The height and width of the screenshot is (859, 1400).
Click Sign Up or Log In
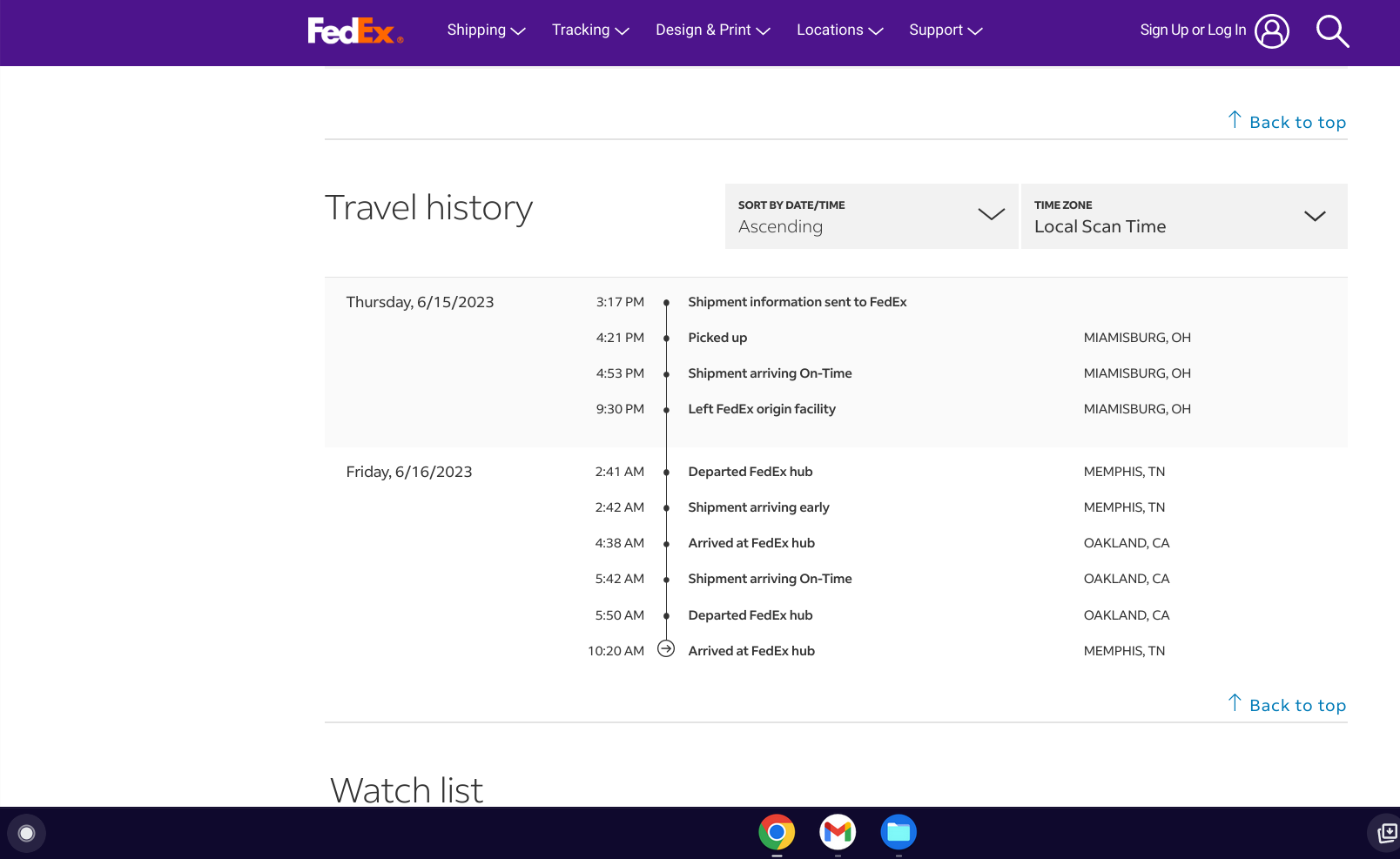[x=1193, y=30]
